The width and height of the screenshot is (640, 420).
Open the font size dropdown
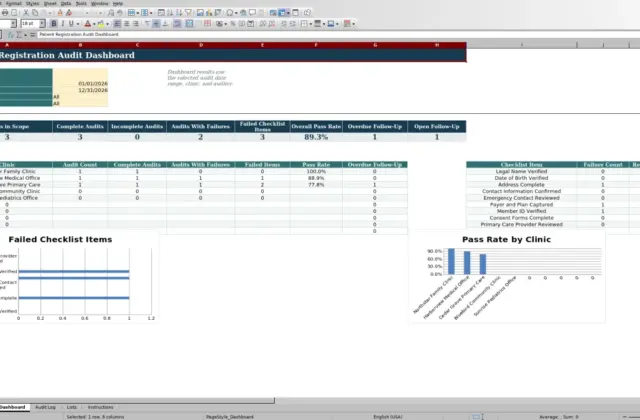(42, 24)
